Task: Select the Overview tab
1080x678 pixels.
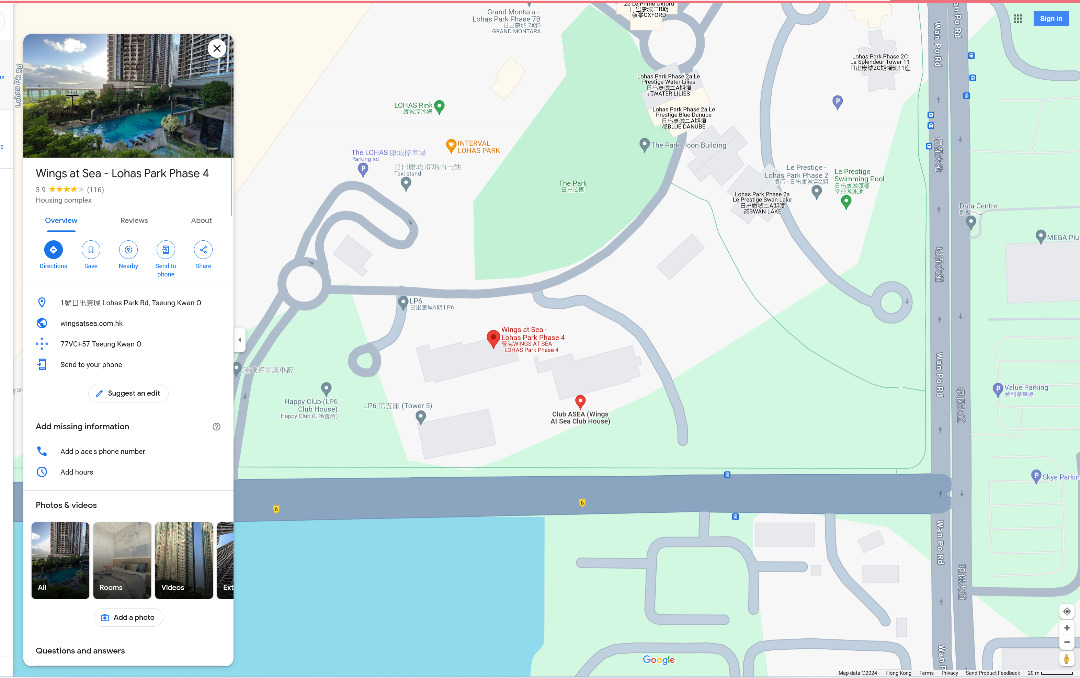Action: coord(61,220)
